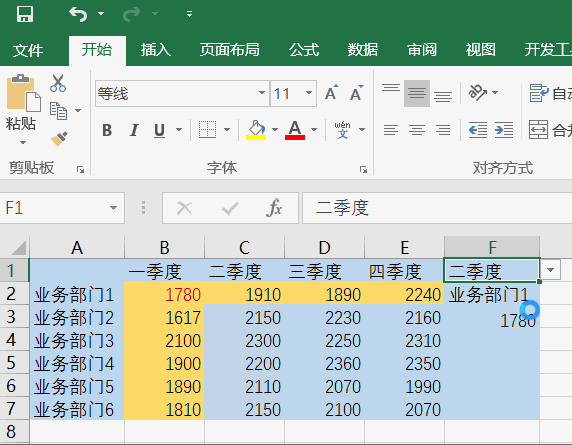The image size is (572, 445).
Task: Click into the Name Box showing F1
Action: tap(53, 208)
